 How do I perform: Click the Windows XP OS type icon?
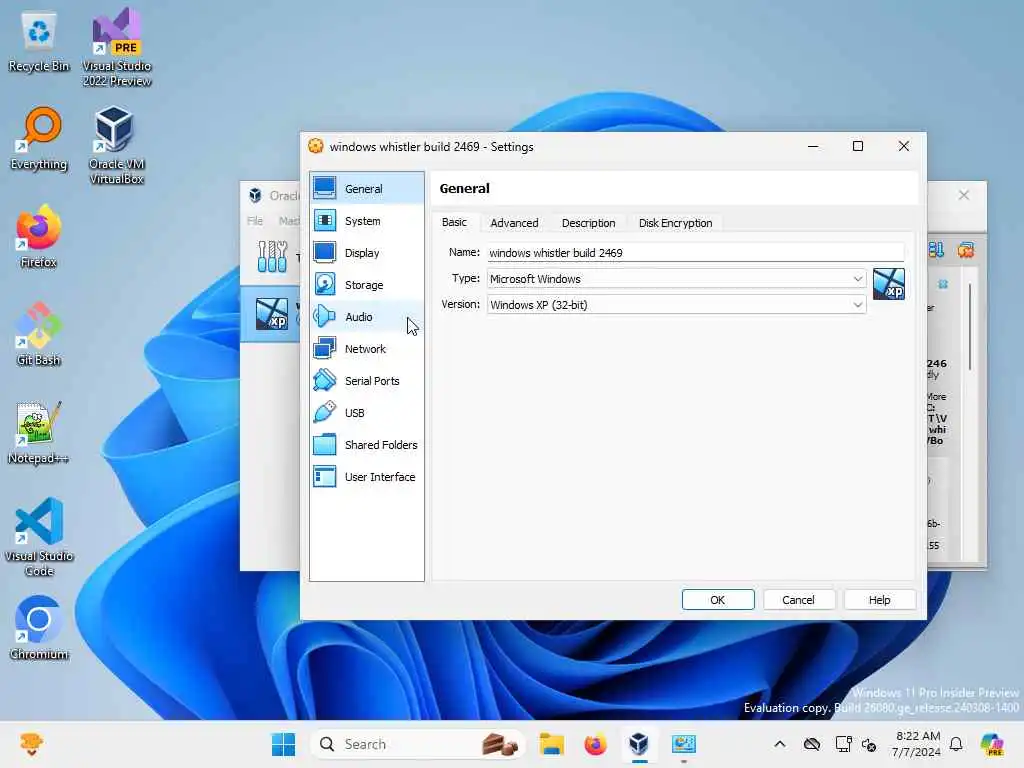coord(889,284)
